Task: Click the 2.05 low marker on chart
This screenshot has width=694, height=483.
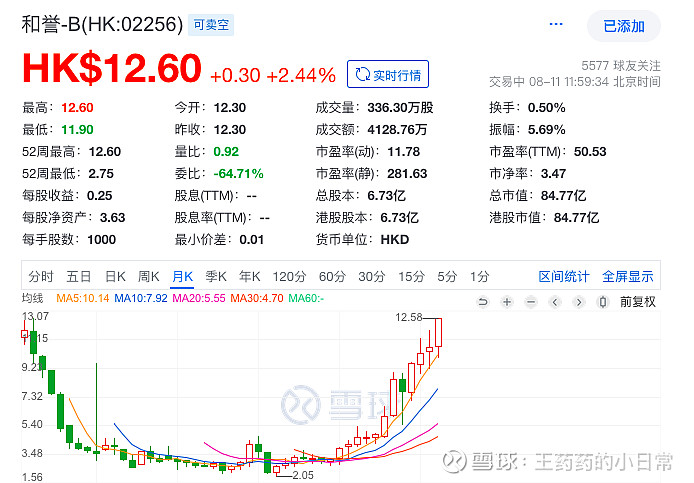Action: pyautogui.click(x=303, y=475)
